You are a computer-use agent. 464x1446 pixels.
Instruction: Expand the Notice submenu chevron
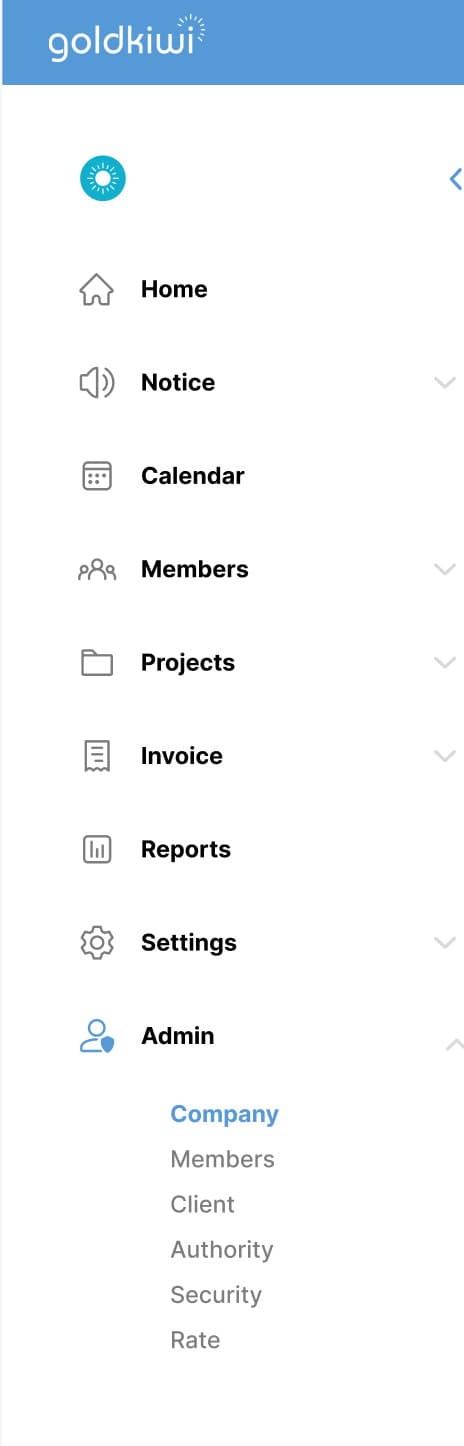click(x=445, y=382)
